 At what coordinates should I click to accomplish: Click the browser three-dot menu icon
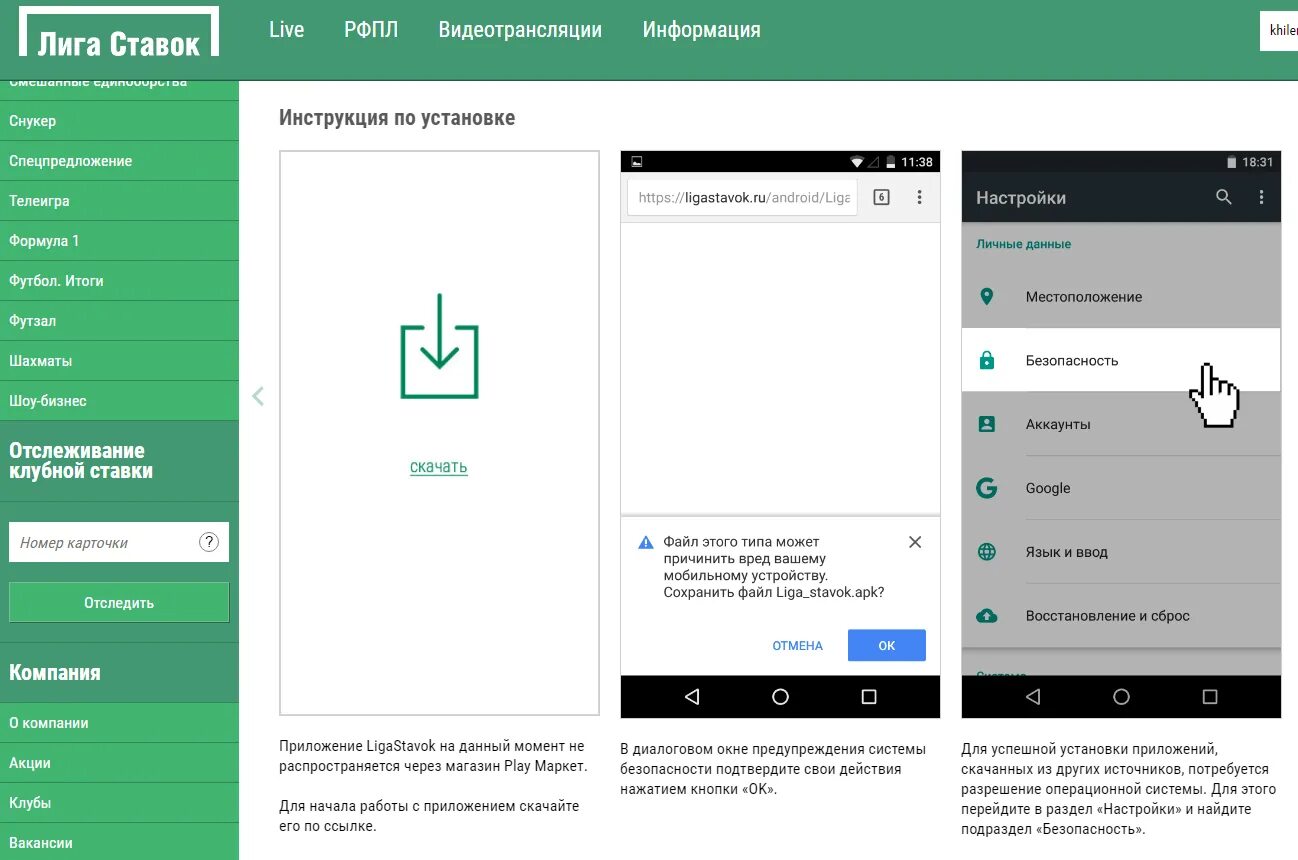(919, 197)
